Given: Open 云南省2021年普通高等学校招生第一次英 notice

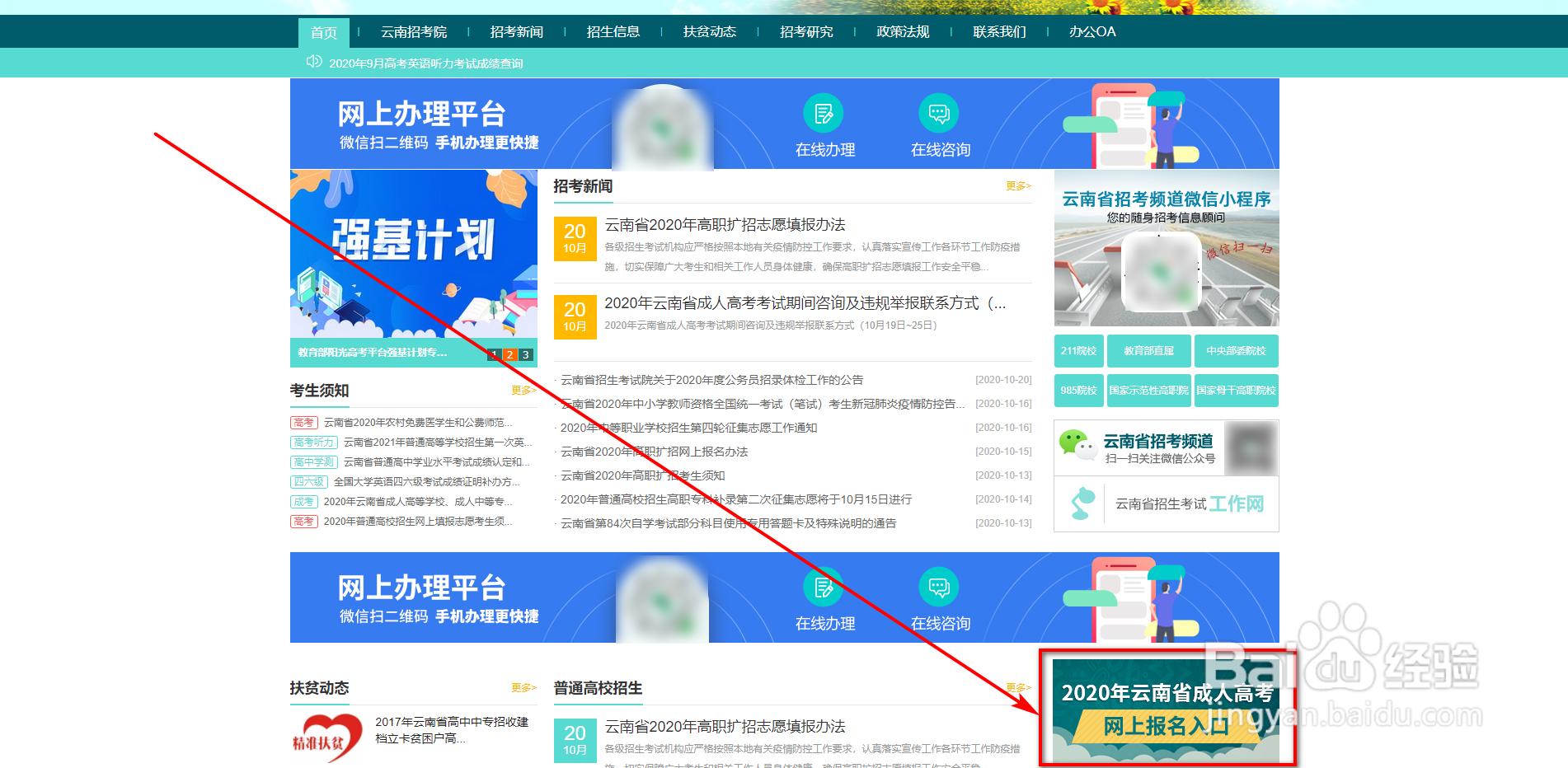Looking at the screenshot, I should (x=438, y=443).
